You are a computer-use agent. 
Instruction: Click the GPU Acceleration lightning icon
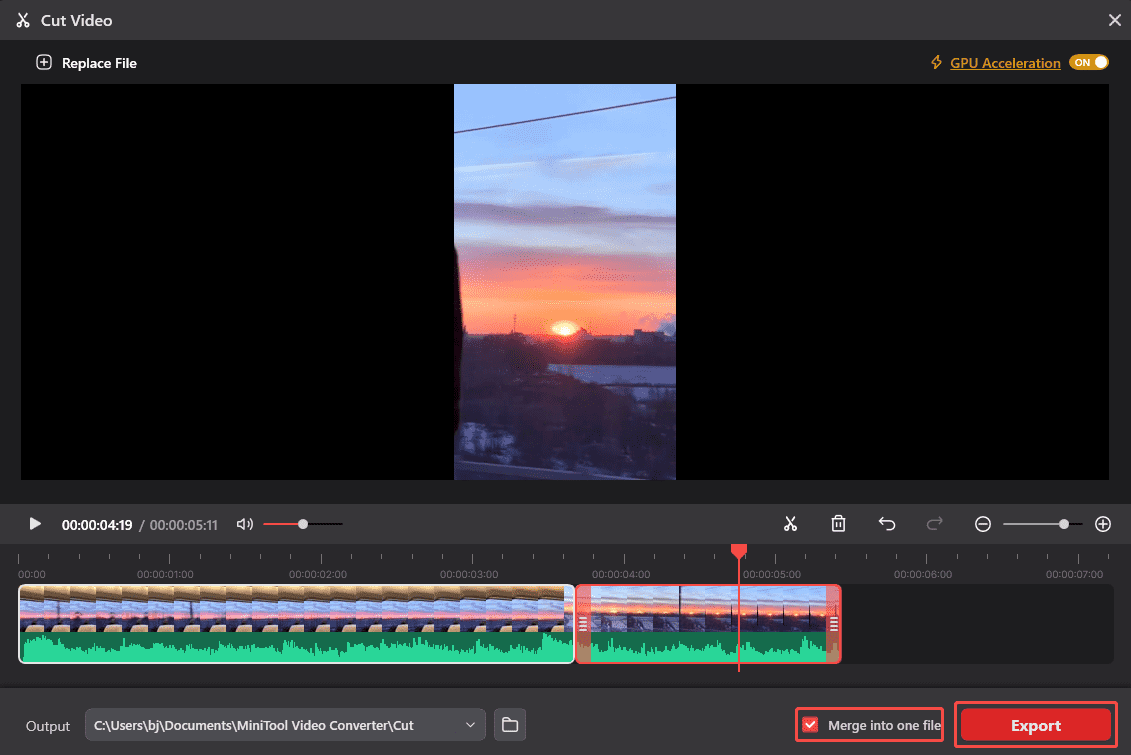click(936, 63)
